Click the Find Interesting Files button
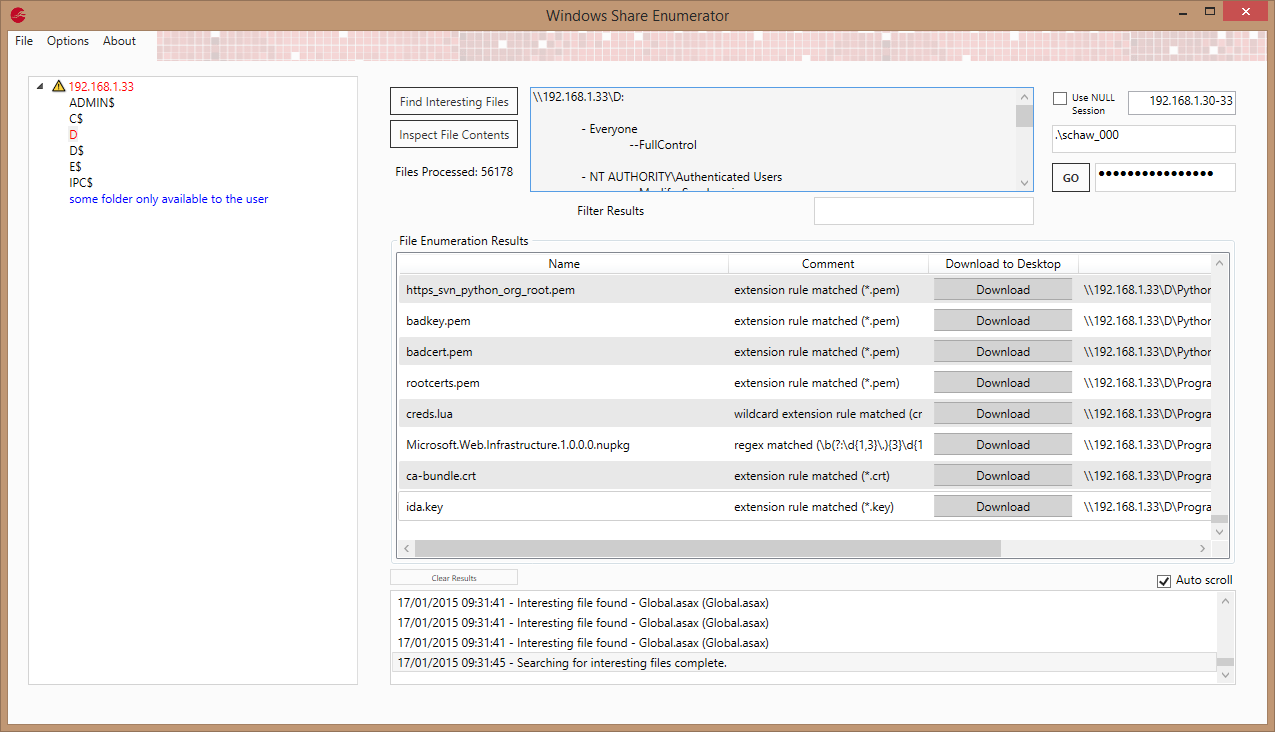 [453, 101]
